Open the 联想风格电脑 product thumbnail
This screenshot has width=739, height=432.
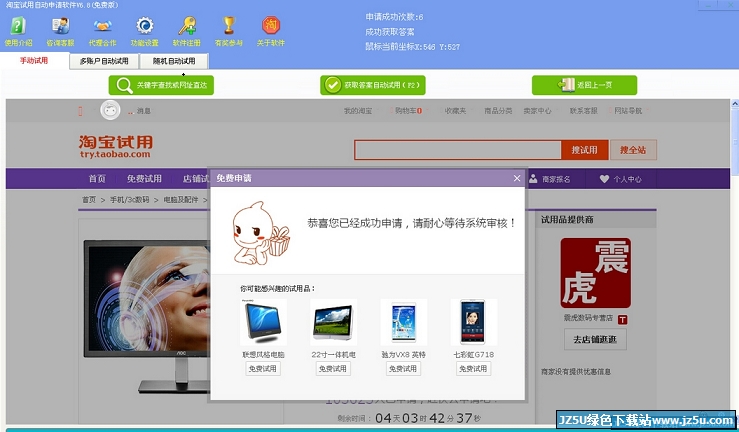263,322
